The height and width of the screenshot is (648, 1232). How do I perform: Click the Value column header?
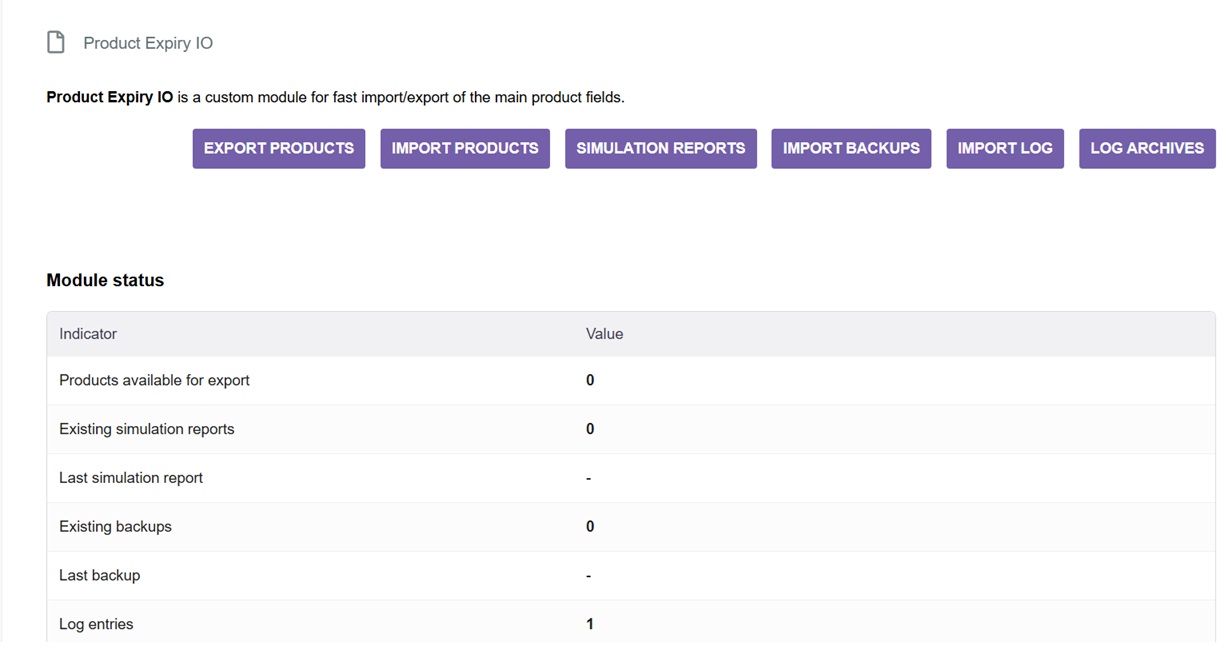[x=604, y=334]
